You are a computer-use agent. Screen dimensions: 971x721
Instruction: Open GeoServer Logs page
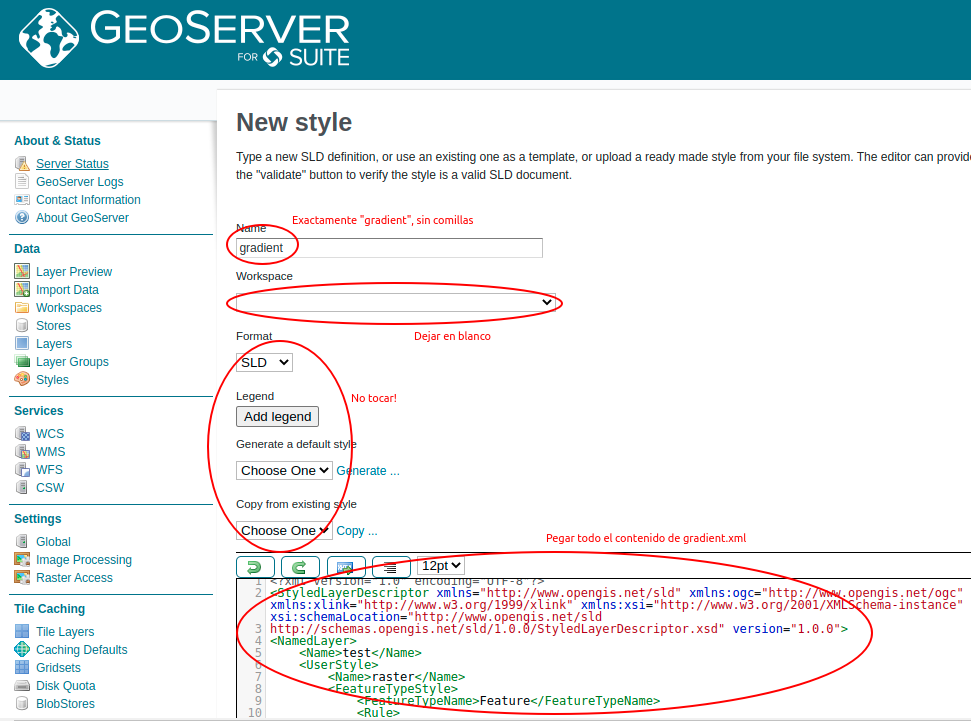tap(79, 181)
